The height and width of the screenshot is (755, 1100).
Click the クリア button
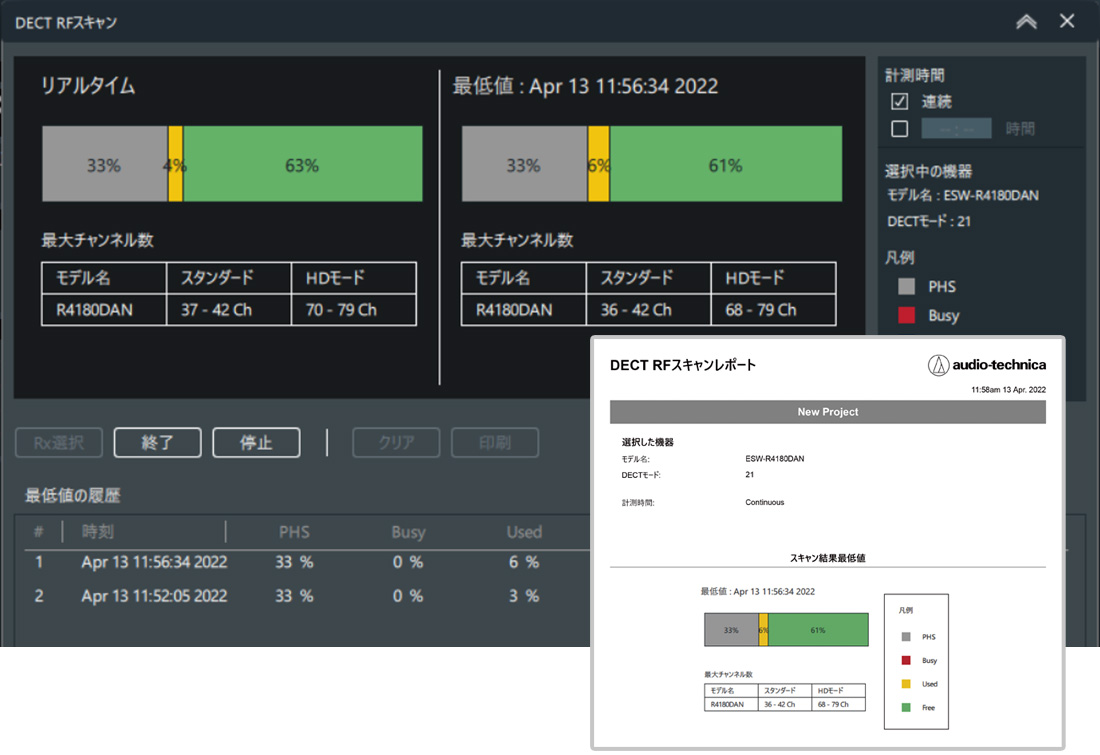396,443
